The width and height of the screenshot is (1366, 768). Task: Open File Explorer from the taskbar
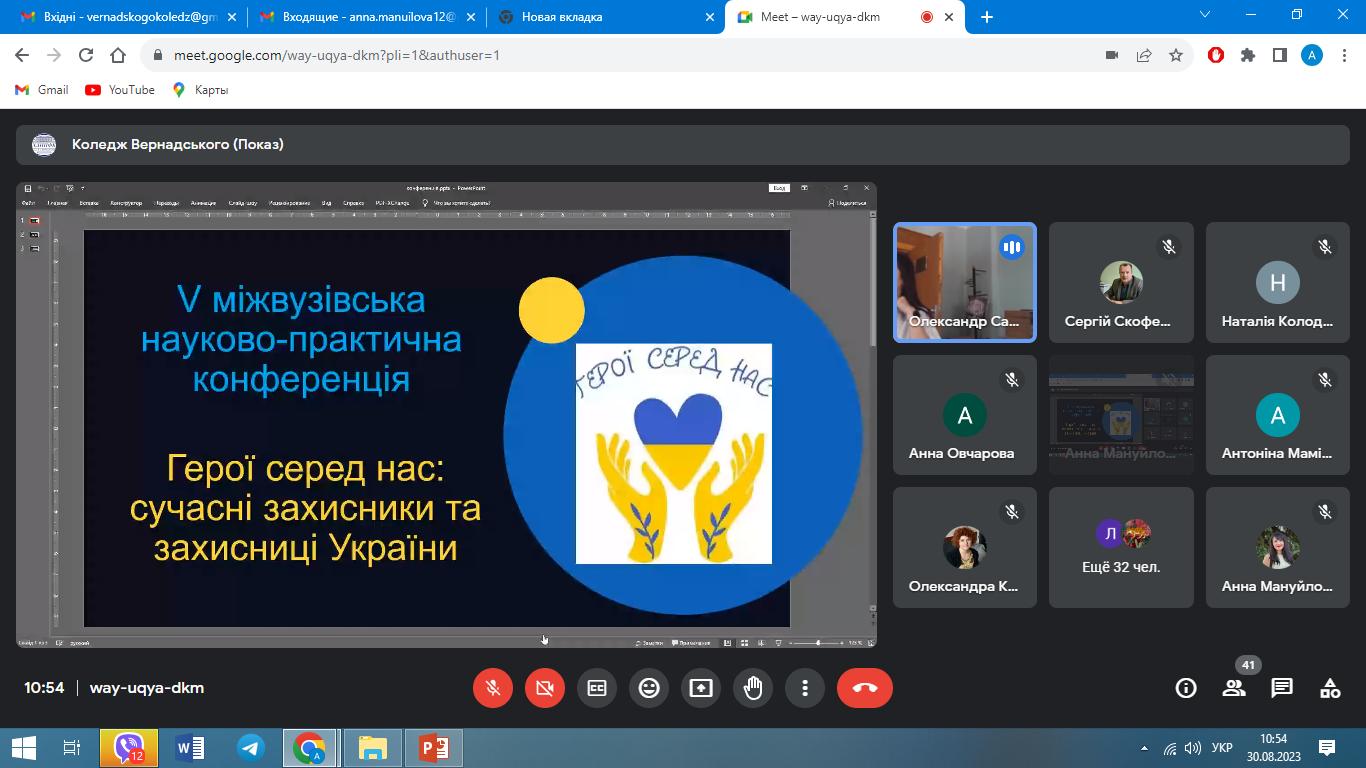372,748
